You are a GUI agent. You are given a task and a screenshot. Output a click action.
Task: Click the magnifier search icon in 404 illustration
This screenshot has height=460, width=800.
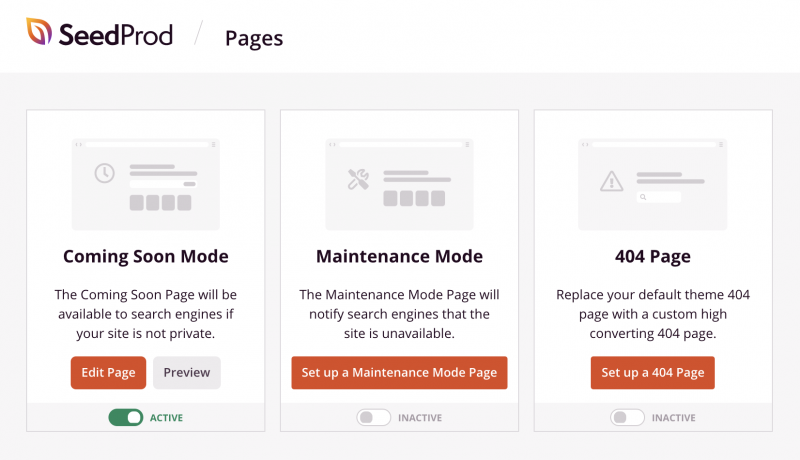643,198
